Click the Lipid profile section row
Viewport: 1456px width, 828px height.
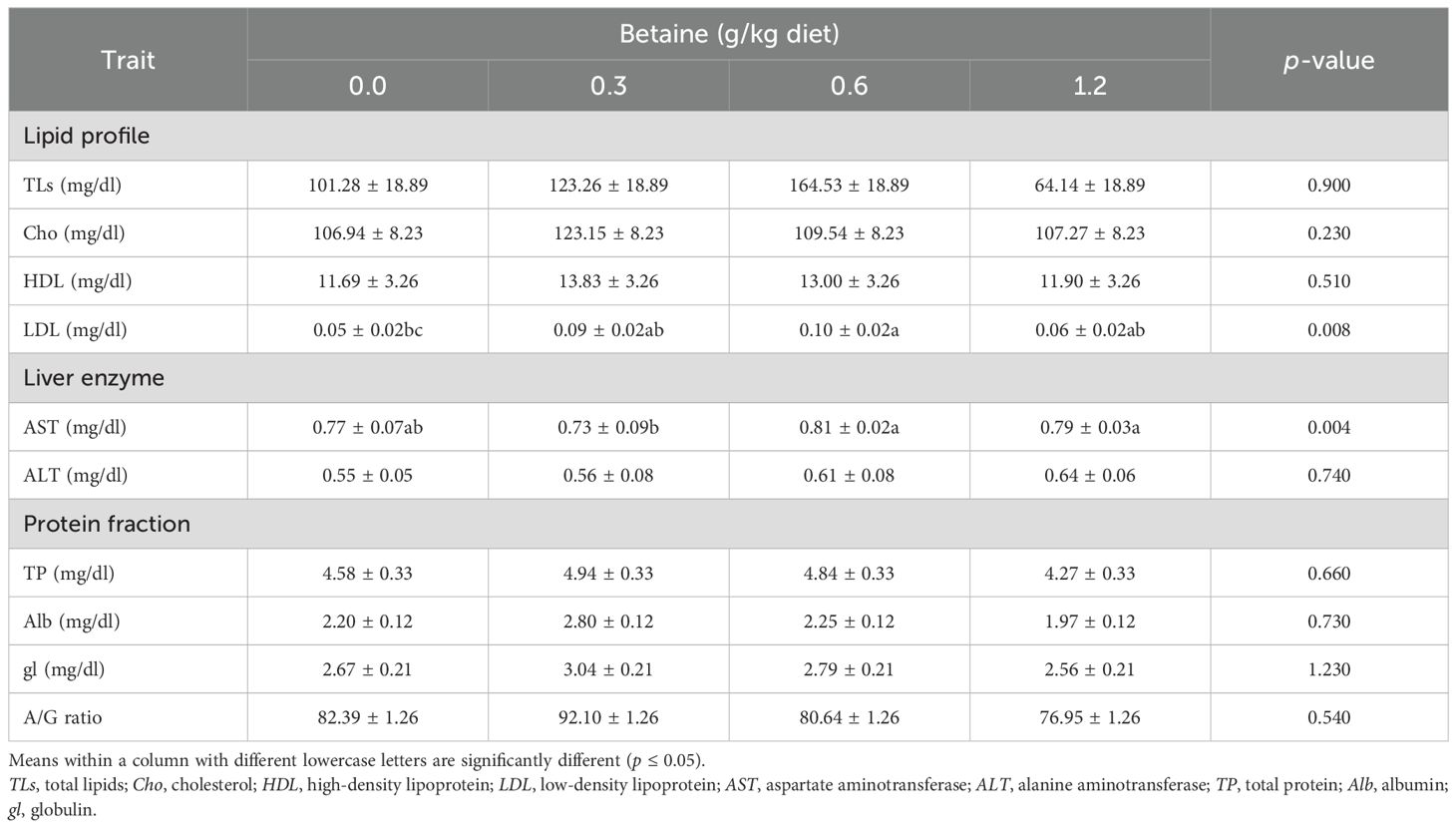coord(87,136)
